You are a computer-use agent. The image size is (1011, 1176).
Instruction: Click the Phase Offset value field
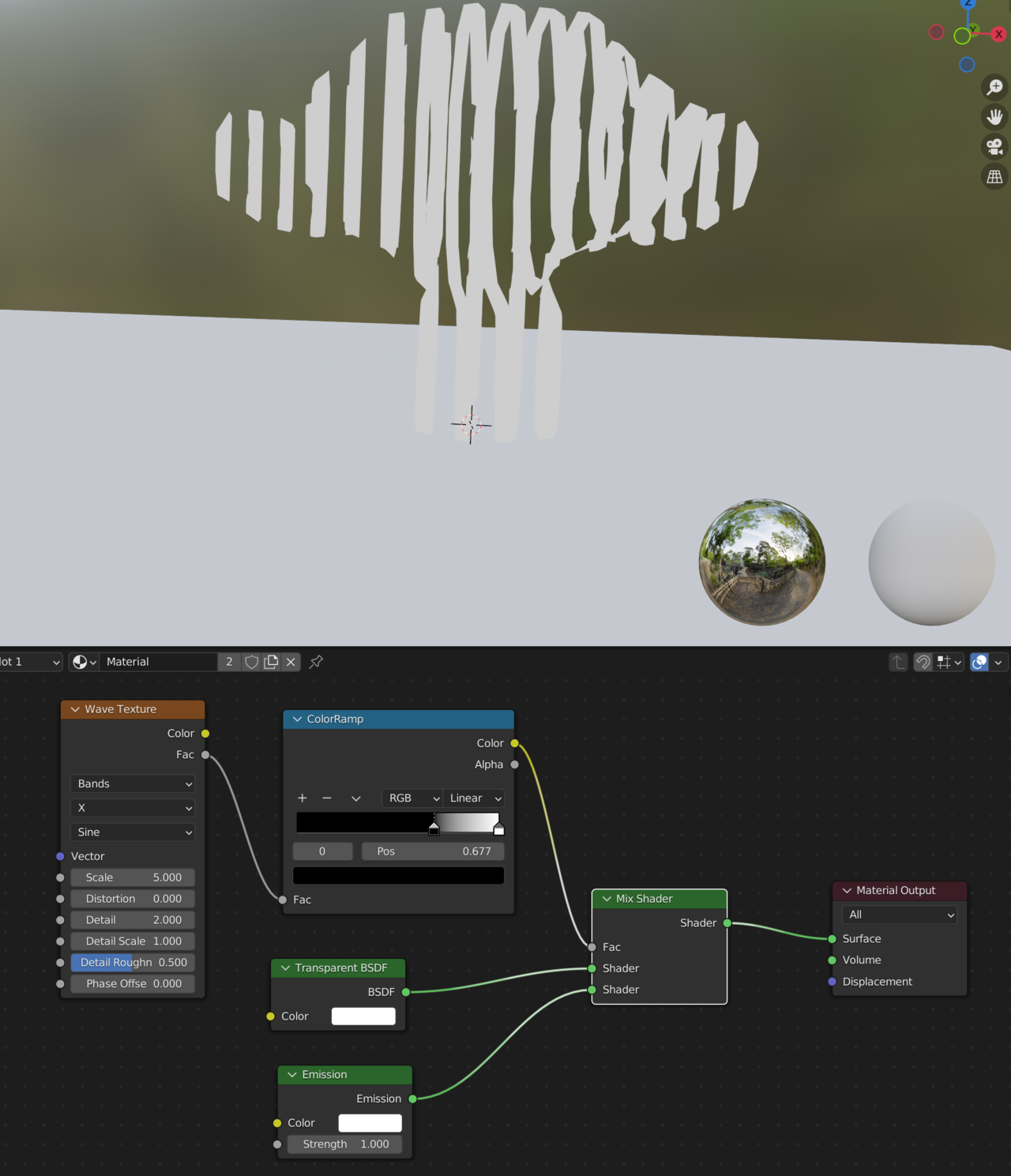(x=133, y=984)
